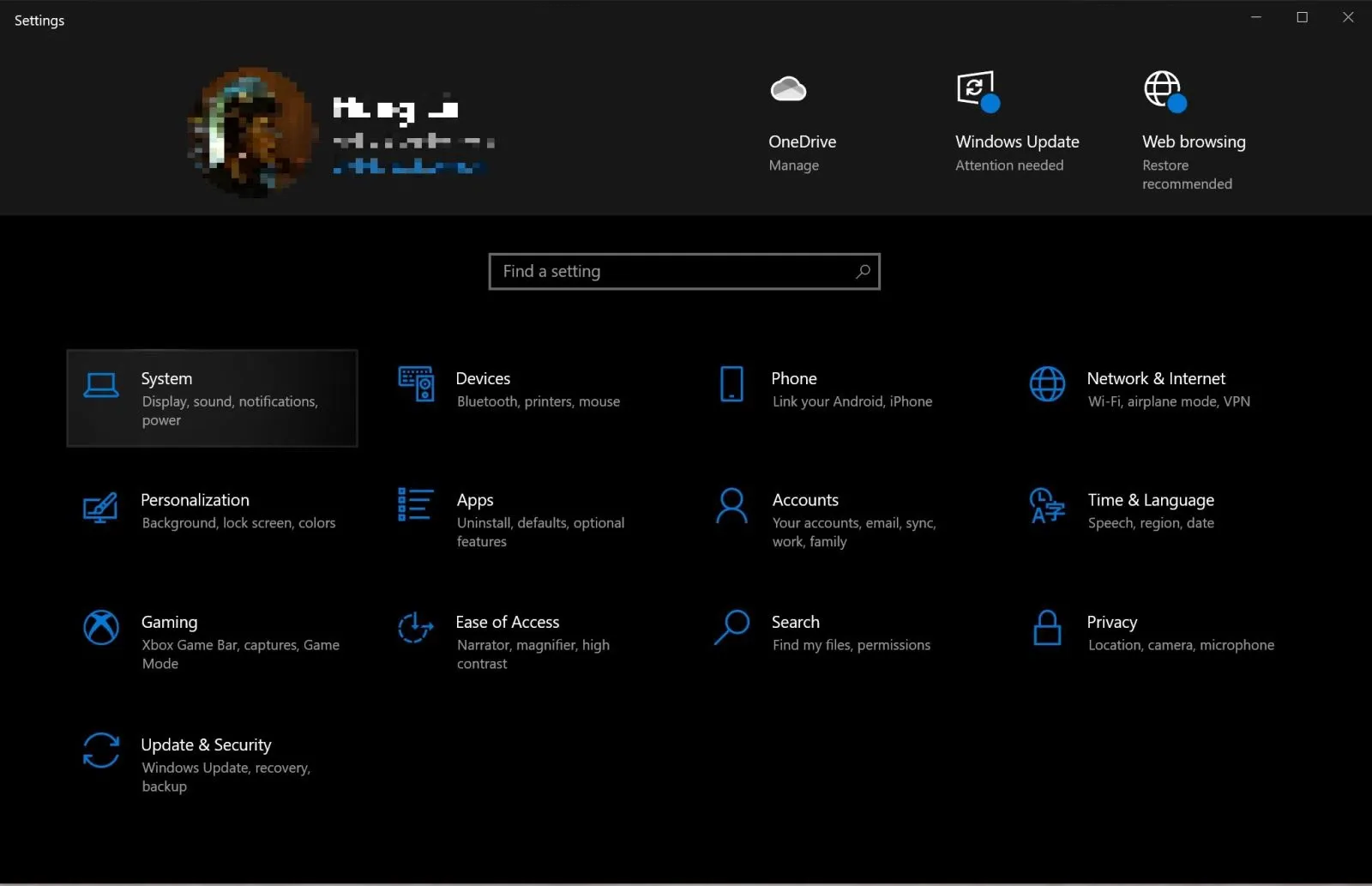The image size is (1372, 886).
Task: Open the Personalization paintbrush icon
Action: click(100, 507)
